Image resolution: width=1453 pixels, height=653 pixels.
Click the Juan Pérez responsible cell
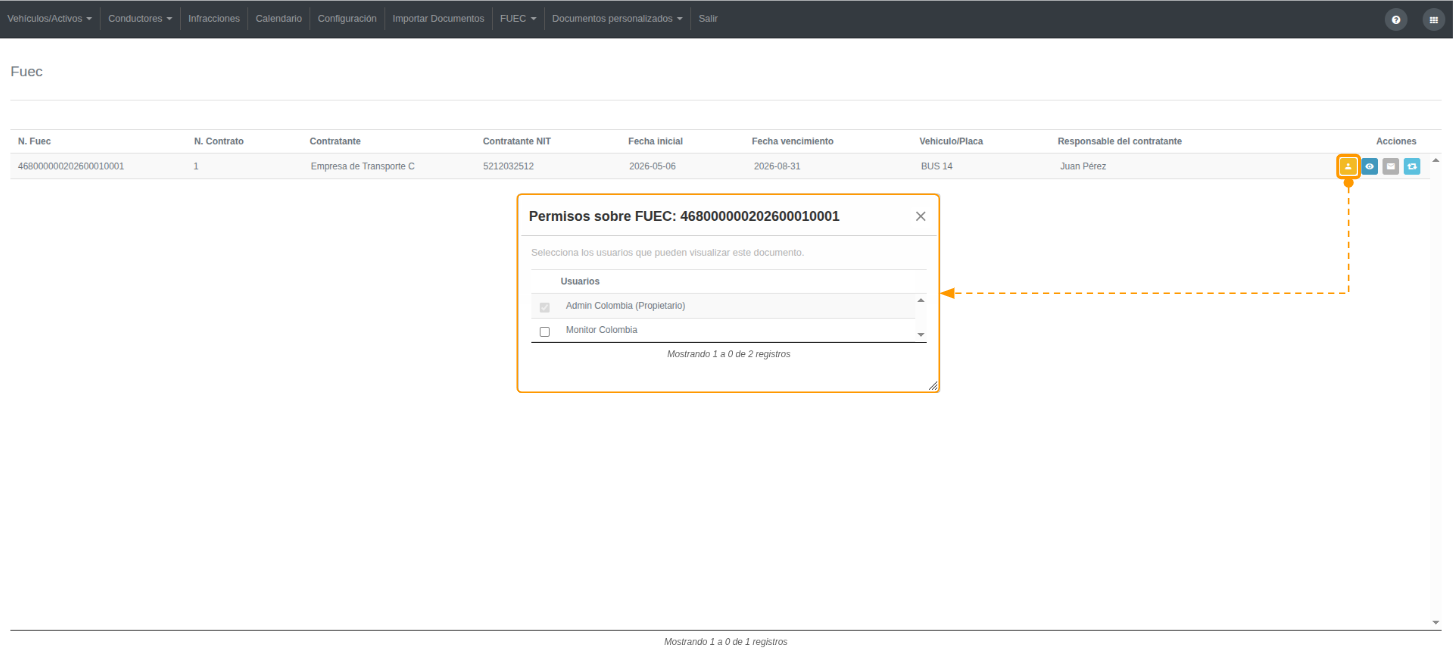[x=1083, y=166]
